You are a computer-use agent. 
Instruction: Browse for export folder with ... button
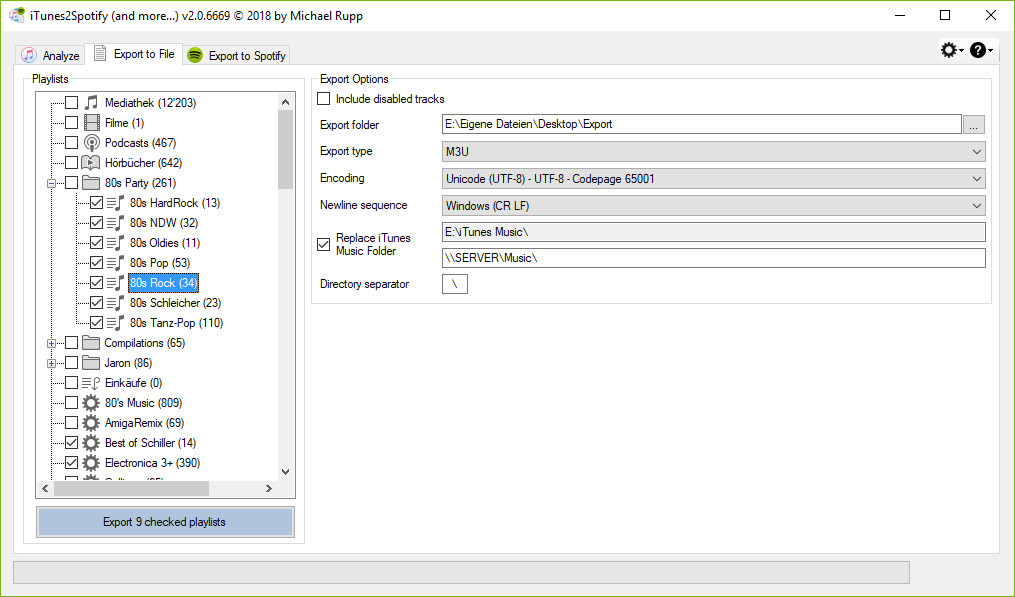pyautogui.click(x=974, y=124)
